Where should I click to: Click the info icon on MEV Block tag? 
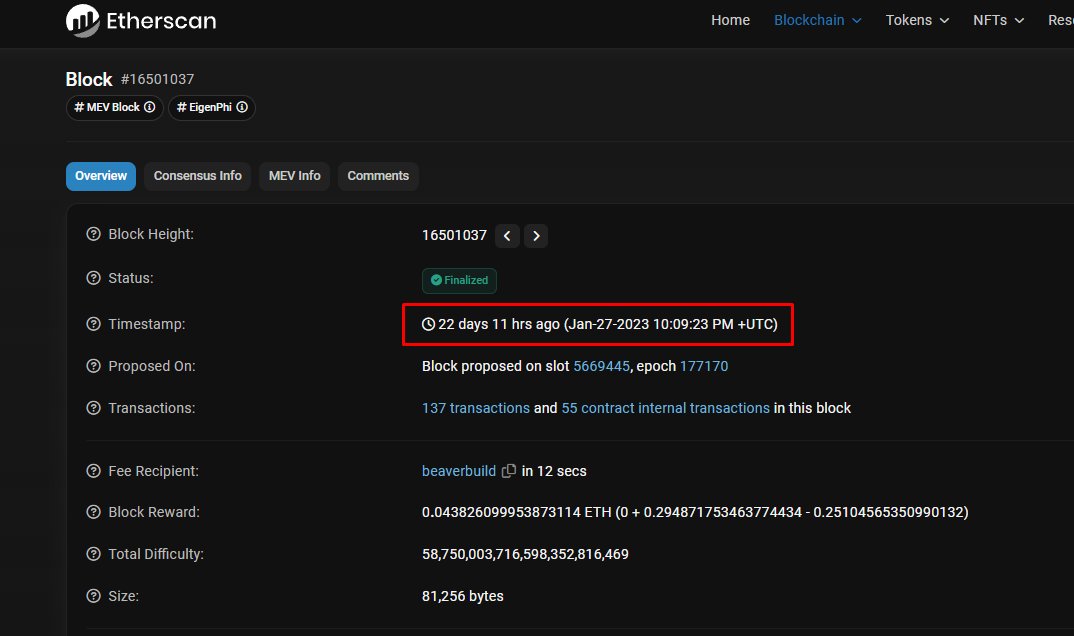pyautogui.click(x=149, y=107)
